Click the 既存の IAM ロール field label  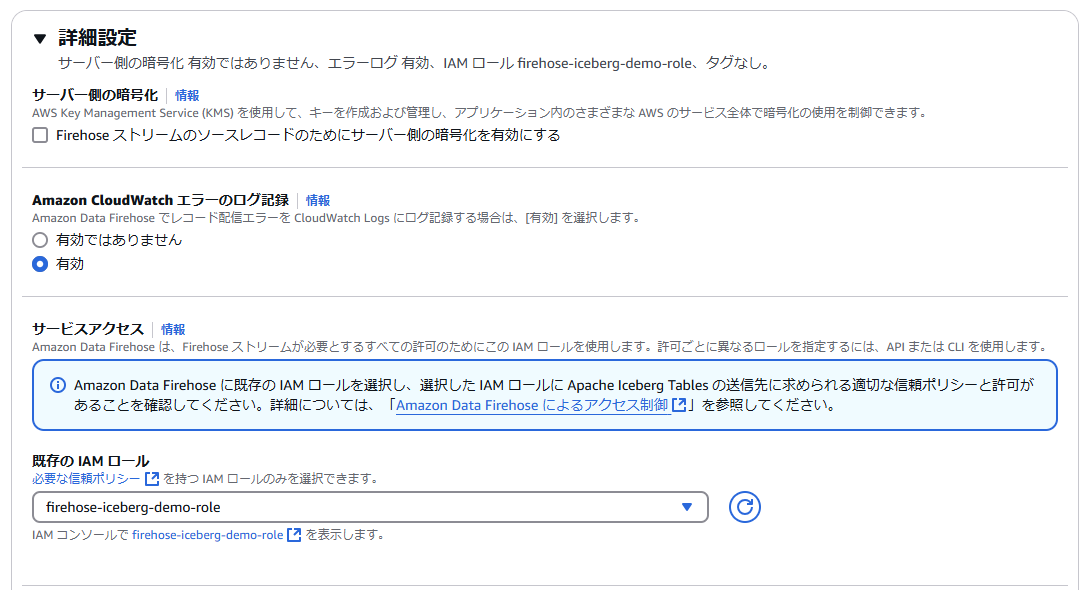tap(90, 461)
